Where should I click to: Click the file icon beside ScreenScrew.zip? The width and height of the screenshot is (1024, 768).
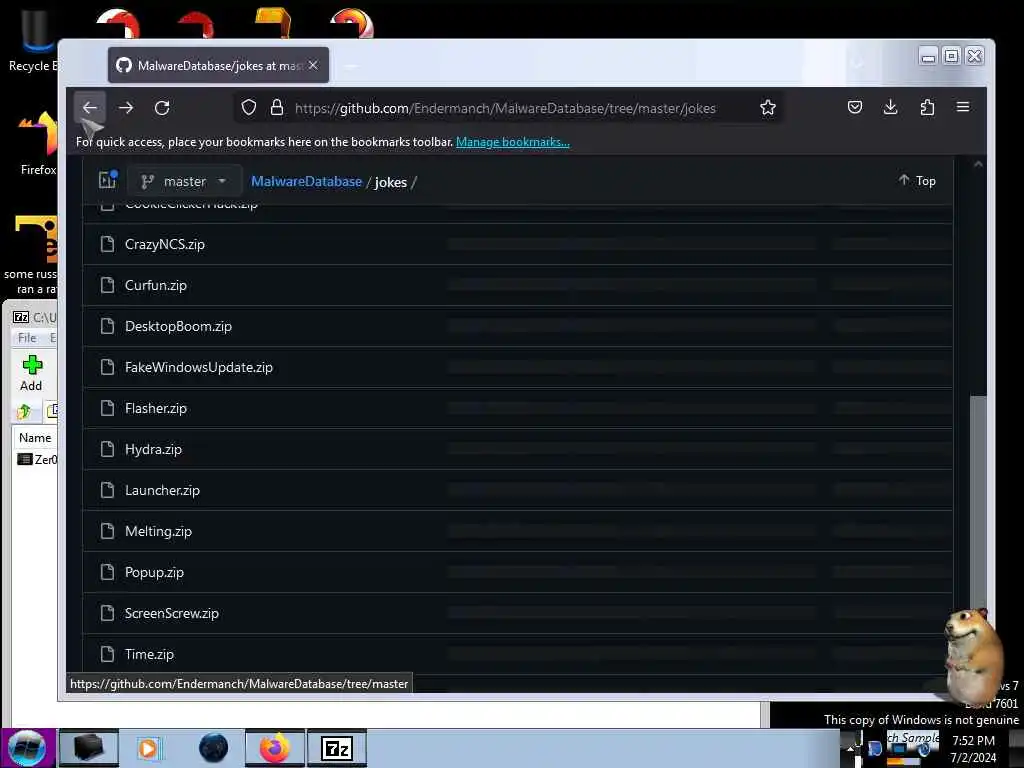[108, 613]
